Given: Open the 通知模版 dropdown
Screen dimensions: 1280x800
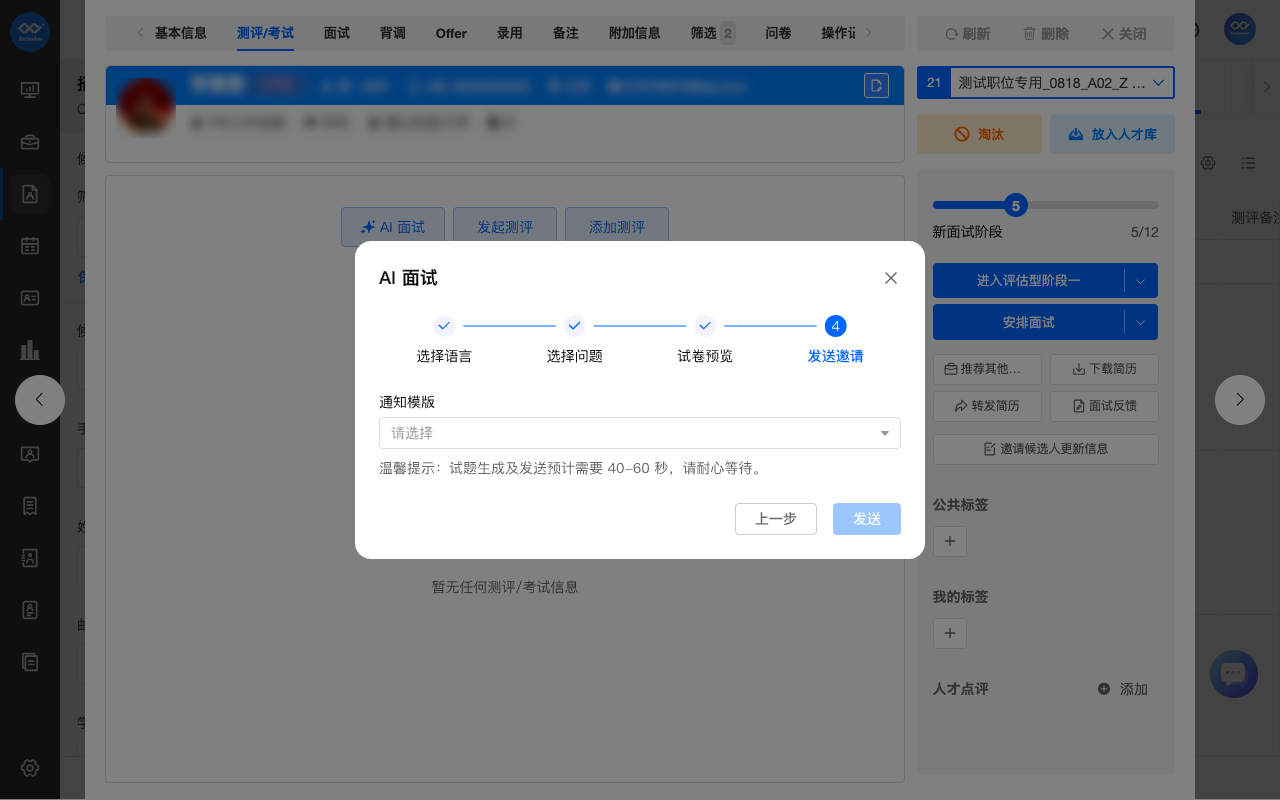Looking at the screenshot, I should pyautogui.click(x=639, y=433).
